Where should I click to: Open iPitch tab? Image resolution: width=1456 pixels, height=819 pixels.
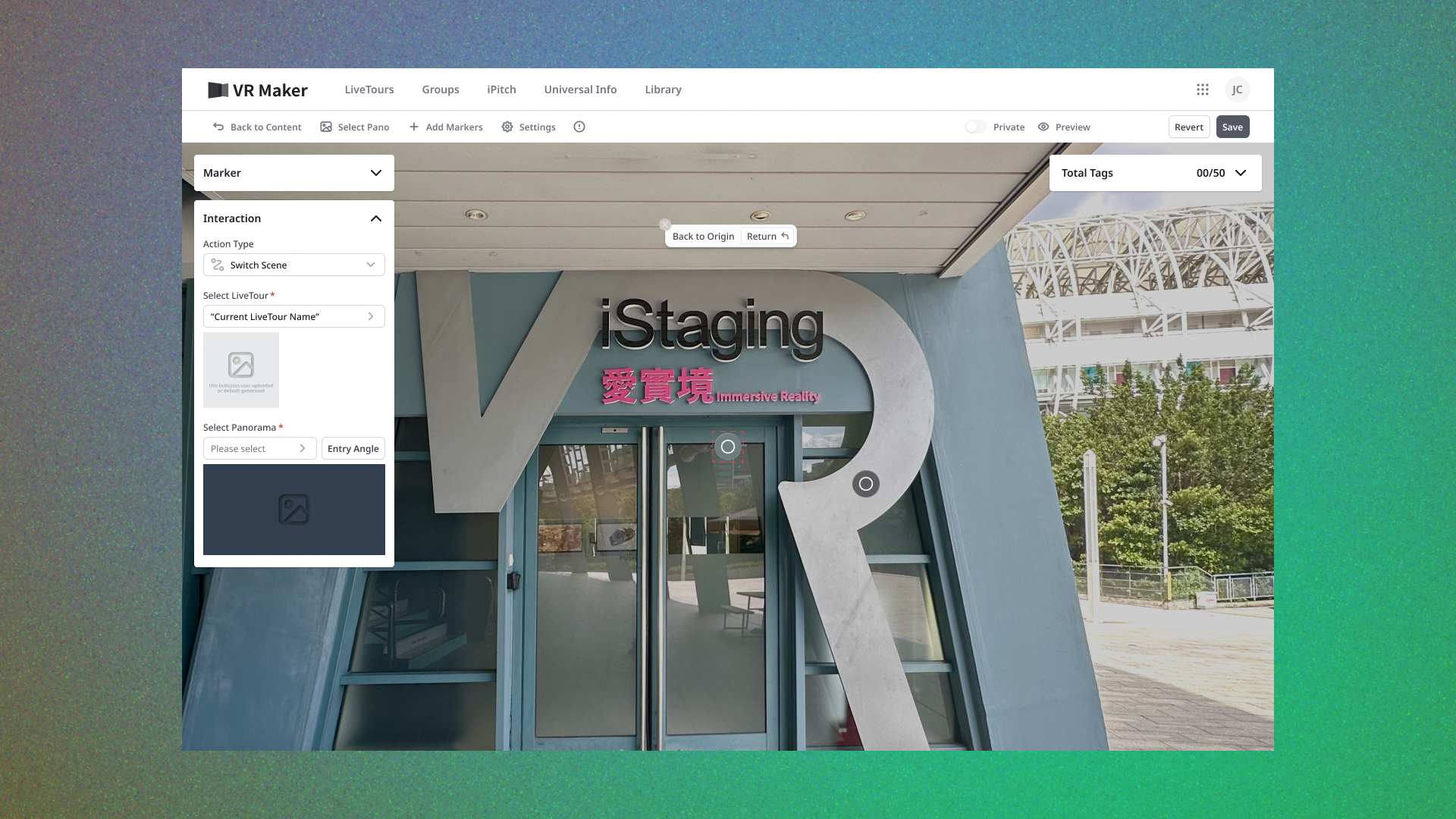click(x=501, y=89)
